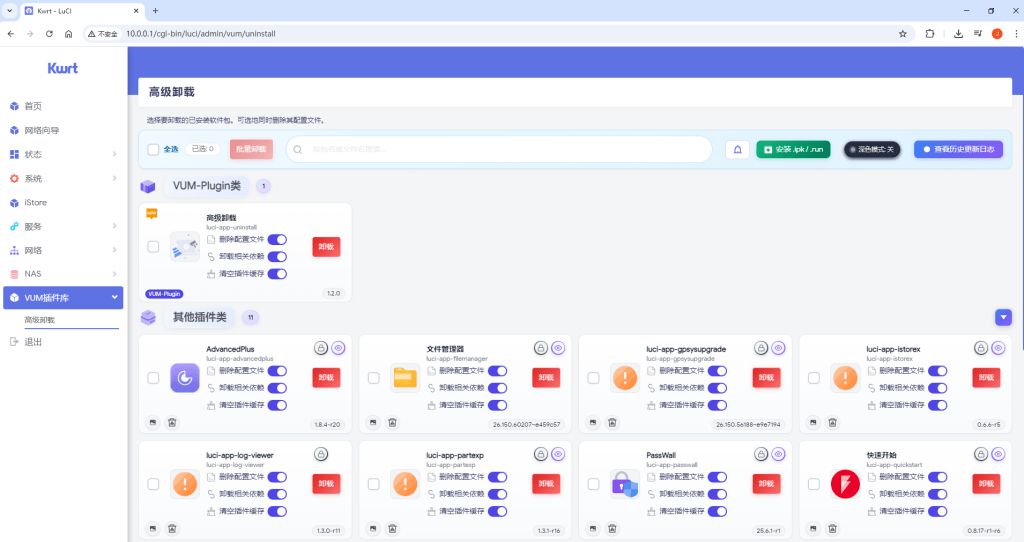This screenshot has height=542, width=1024.
Task: Toggle the eye icon on luci-app-gpsysupgrade card
Action: (778, 348)
